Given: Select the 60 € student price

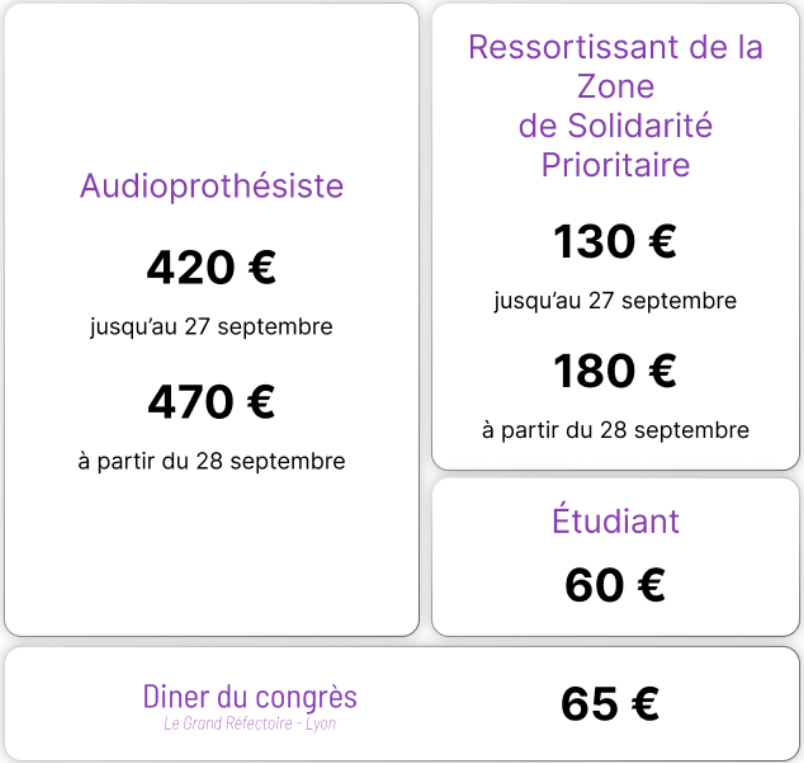Looking at the screenshot, I should point(615,585).
